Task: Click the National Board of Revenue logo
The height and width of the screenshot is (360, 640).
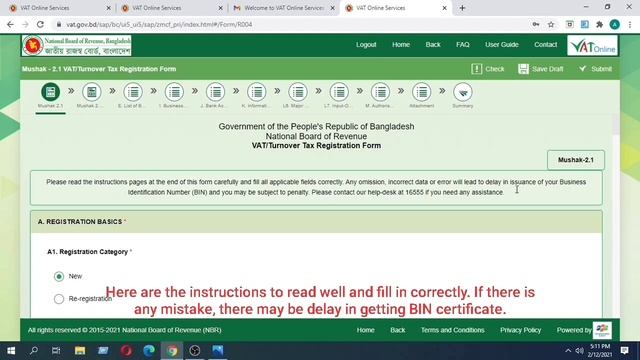Action: (x=77, y=45)
